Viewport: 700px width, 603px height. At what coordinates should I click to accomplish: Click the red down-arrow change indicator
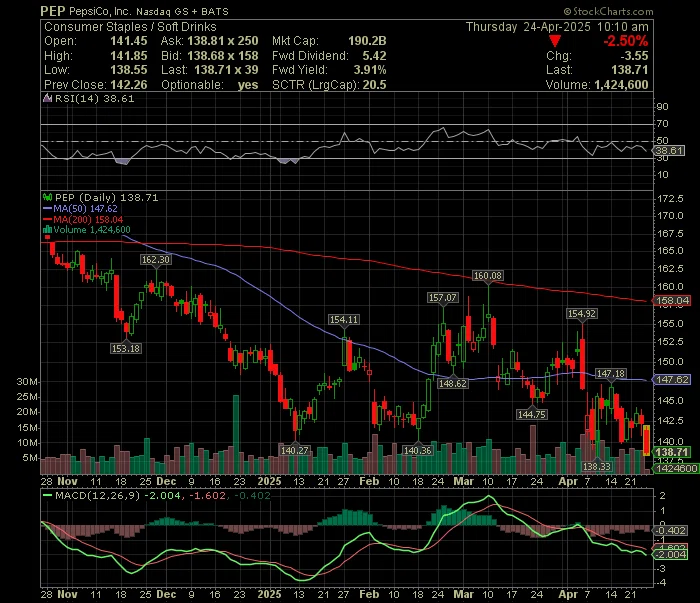click(555, 41)
